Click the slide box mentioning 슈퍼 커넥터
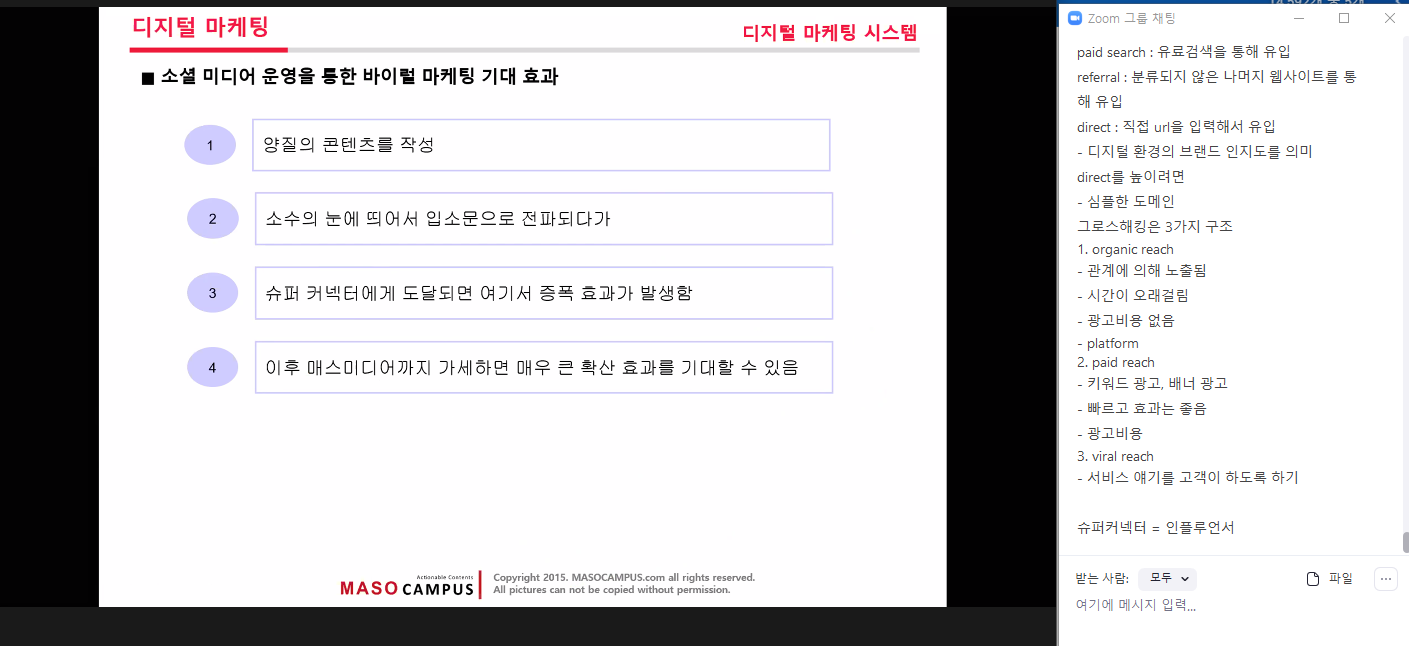This screenshot has height=646, width=1409. coord(543,293)
